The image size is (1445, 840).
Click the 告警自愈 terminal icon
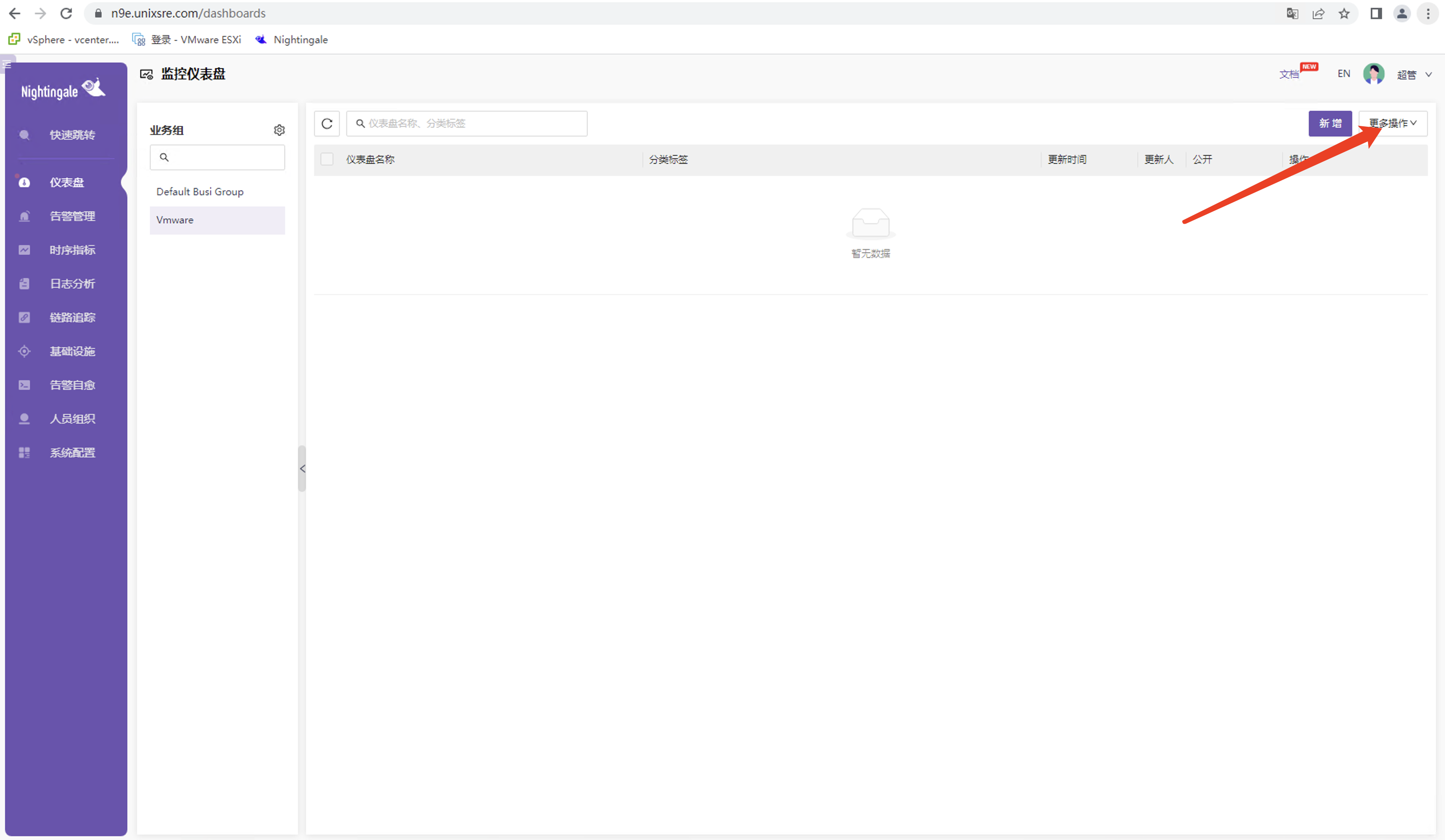24,385
